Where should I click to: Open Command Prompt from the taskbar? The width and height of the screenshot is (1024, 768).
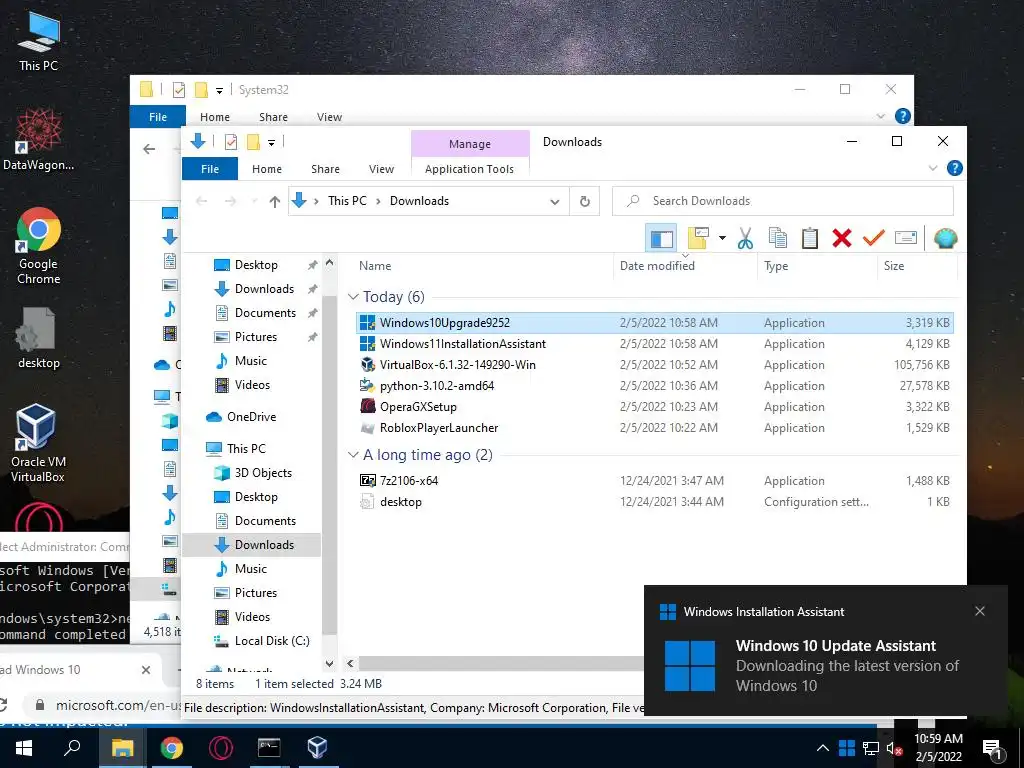[269, 747]
